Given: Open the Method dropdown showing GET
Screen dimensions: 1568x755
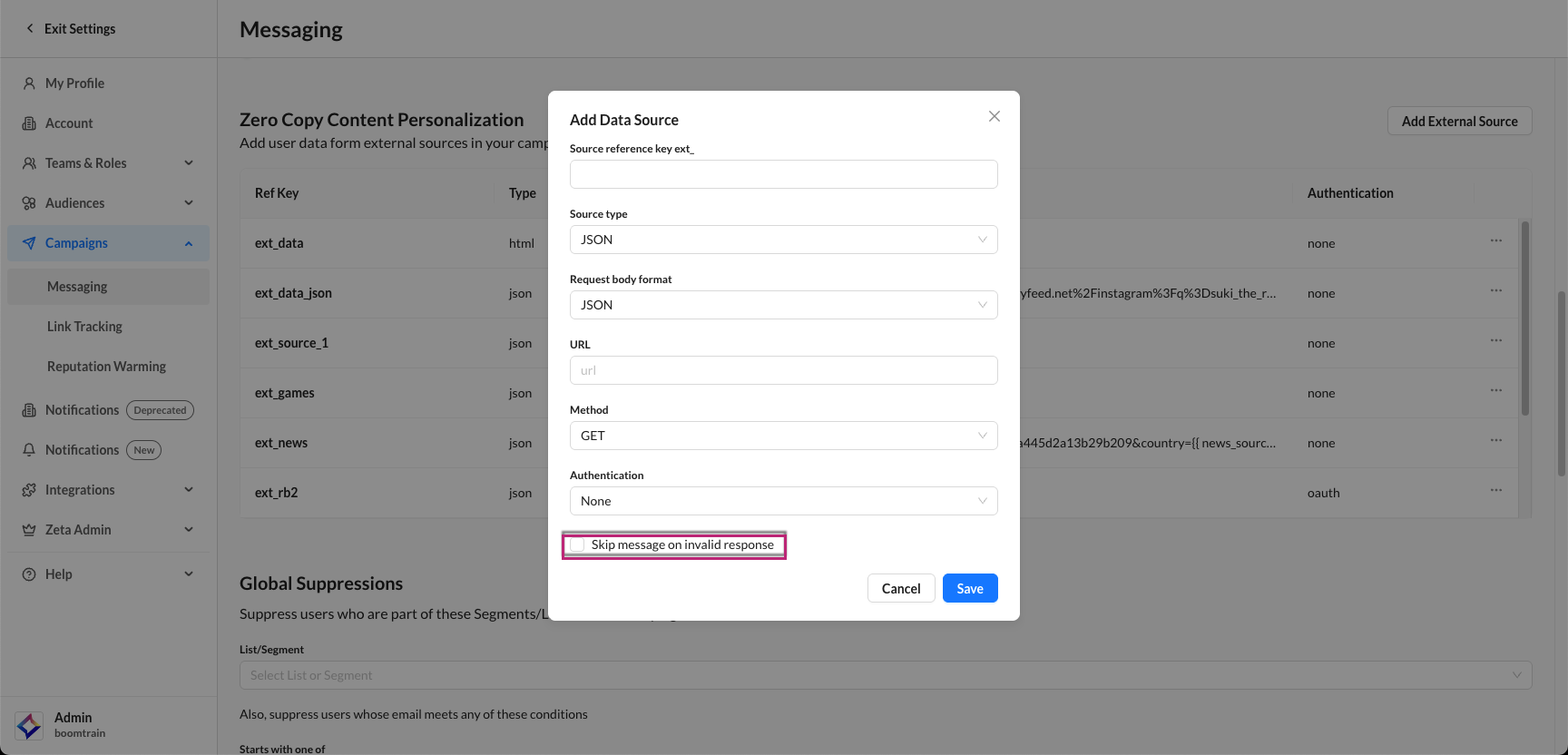Looking at the screenshot, I should coord(783,436).
